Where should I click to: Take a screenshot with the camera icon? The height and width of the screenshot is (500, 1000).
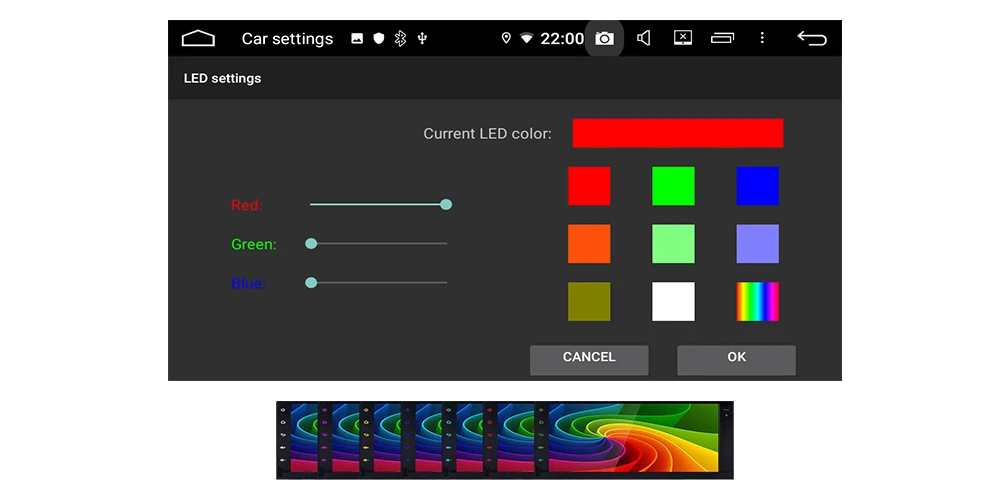pyautogui.click(x=604, y=38)
